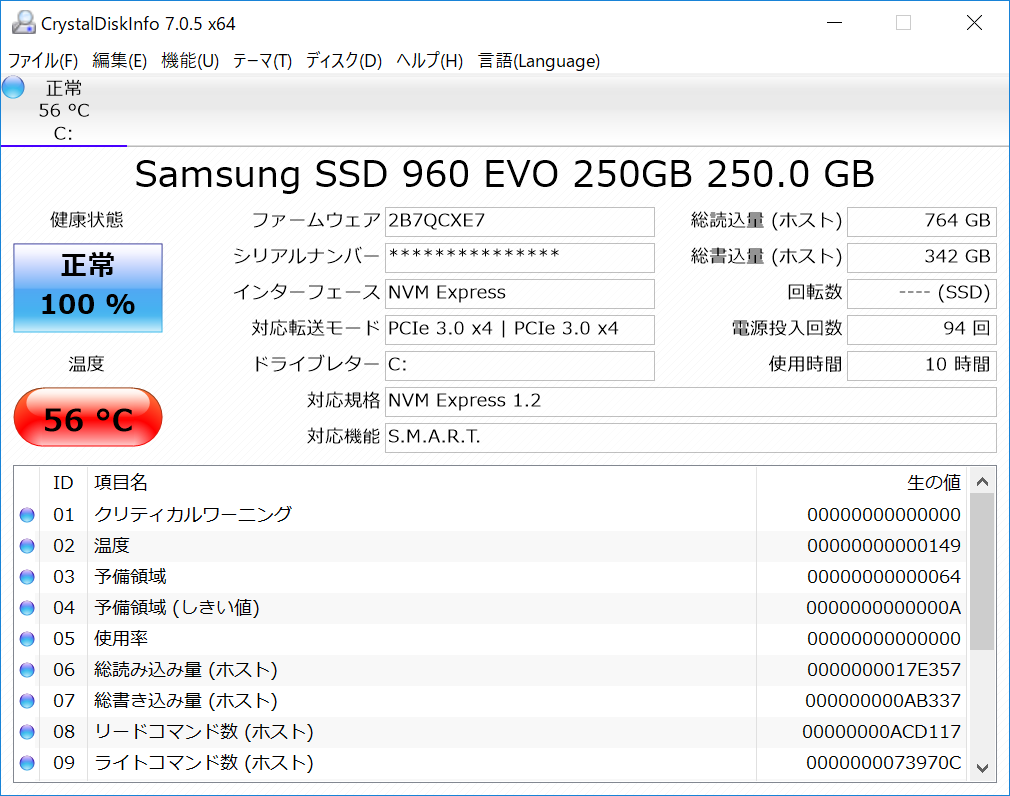Image resolution: width=1010 pixels, height=796 pixels.
Task: Close the CrystalDiskInfo window
Action: [x=975, y=23]
